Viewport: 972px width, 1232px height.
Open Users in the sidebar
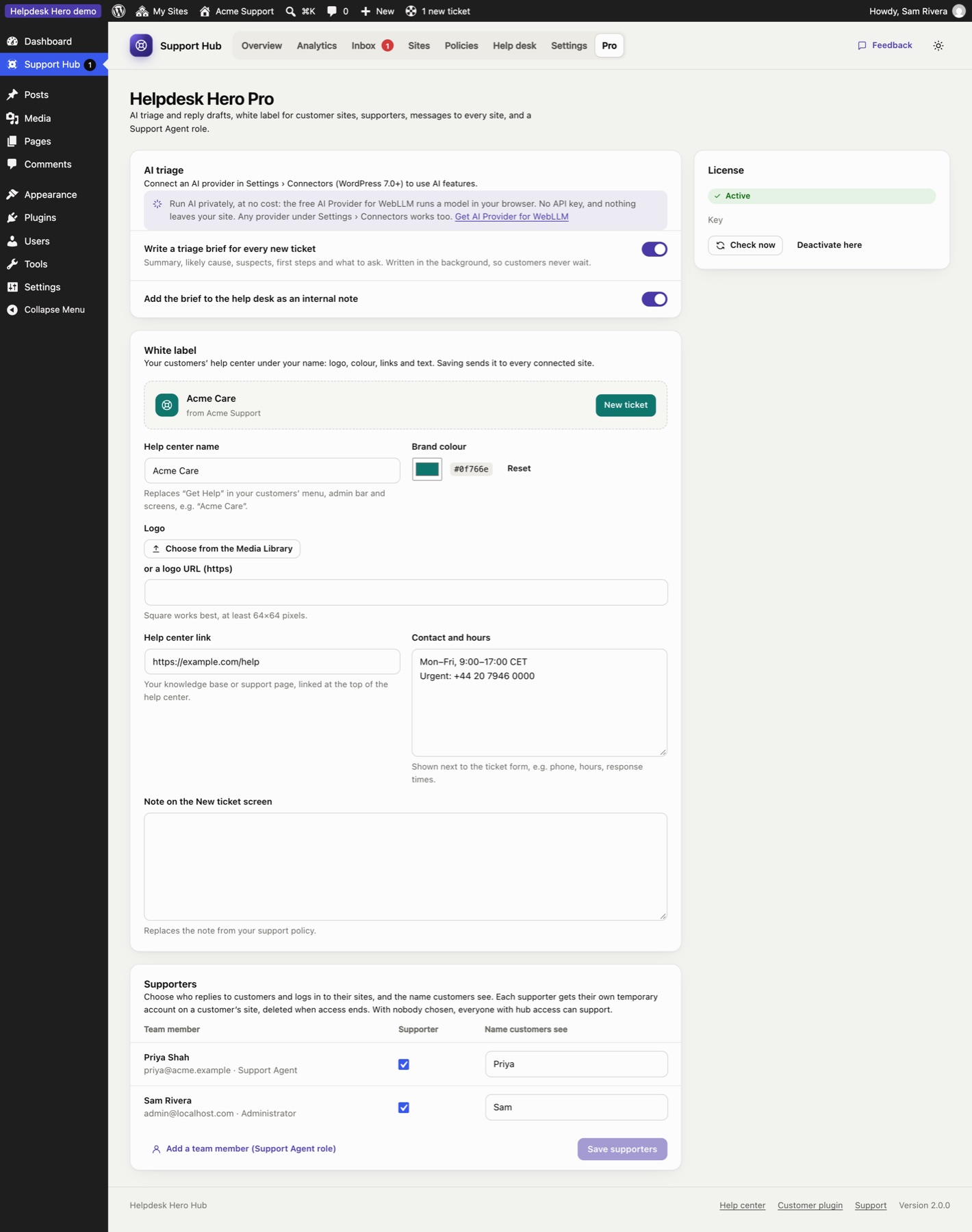tap(53, 241)
